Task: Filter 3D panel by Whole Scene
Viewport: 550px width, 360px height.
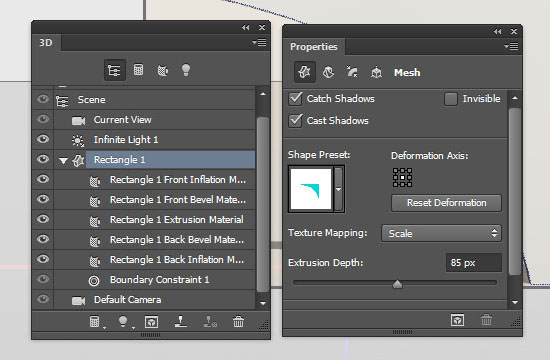Action: (115, 70)
